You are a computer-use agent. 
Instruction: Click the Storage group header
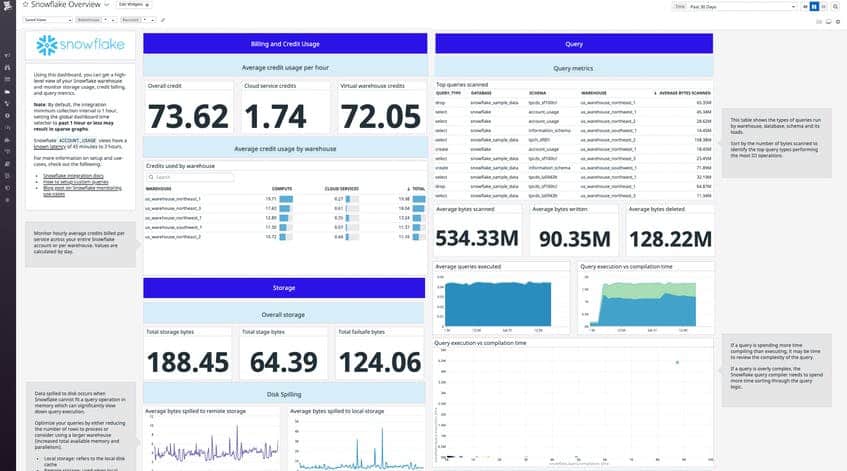(x=284, y=288)
